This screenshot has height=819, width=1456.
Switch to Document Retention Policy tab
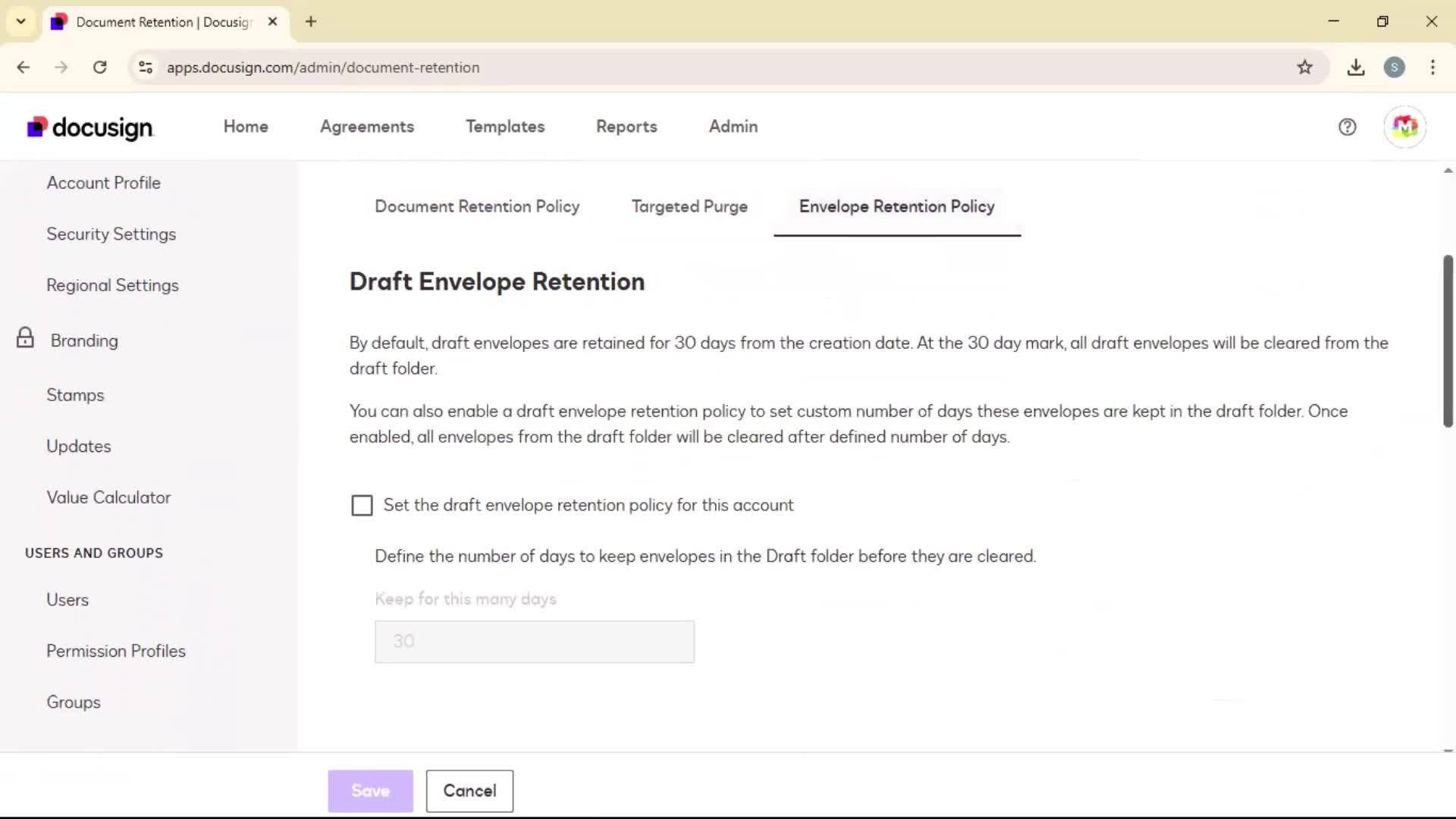coord(477,206)
